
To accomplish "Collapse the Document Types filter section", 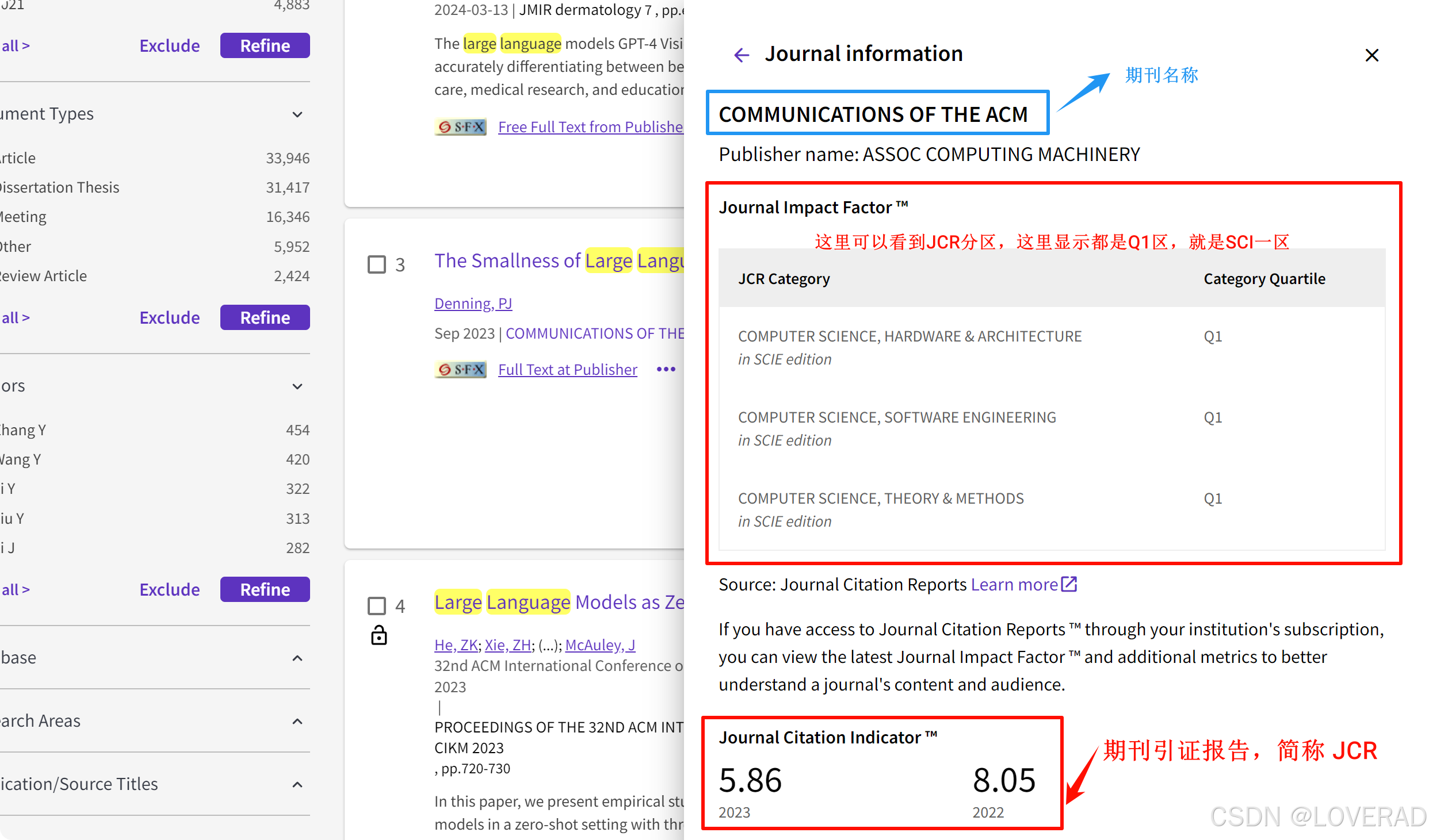I will pyautogui.click(x=297, y=114).
